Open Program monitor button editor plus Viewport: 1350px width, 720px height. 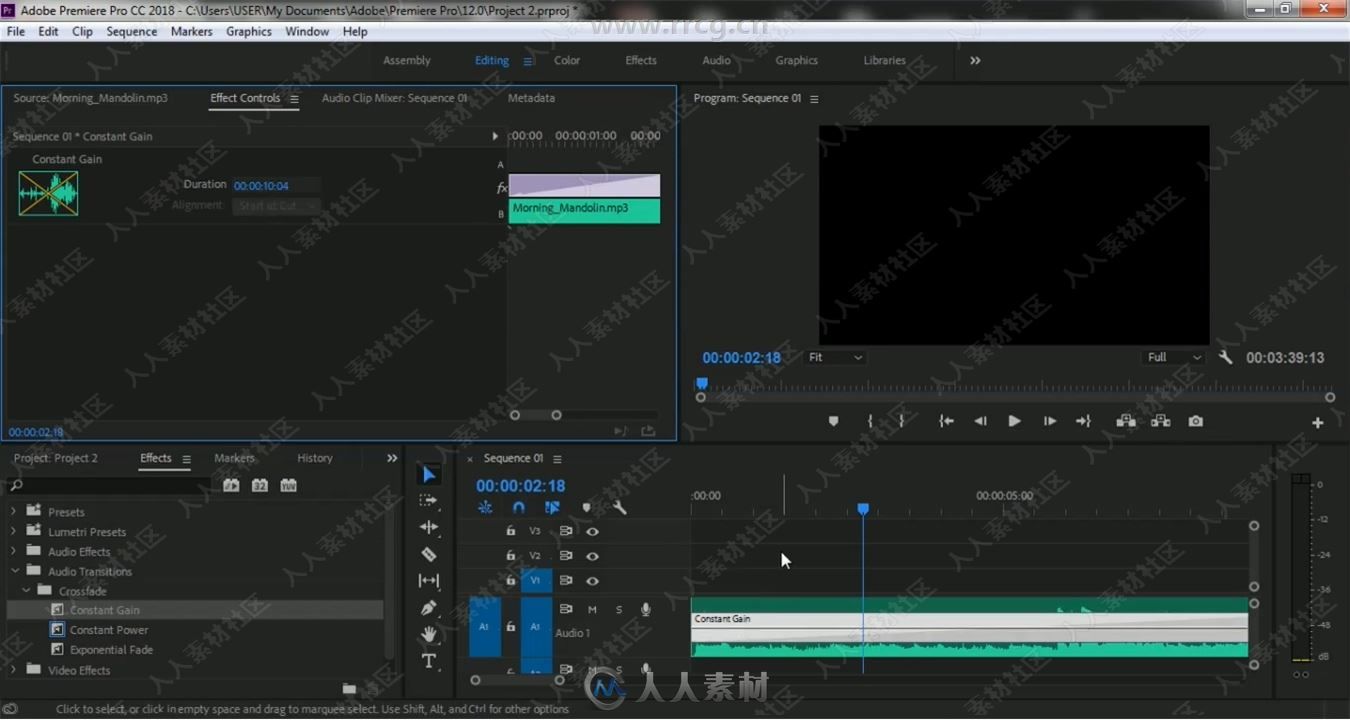tap(1318, 423)
